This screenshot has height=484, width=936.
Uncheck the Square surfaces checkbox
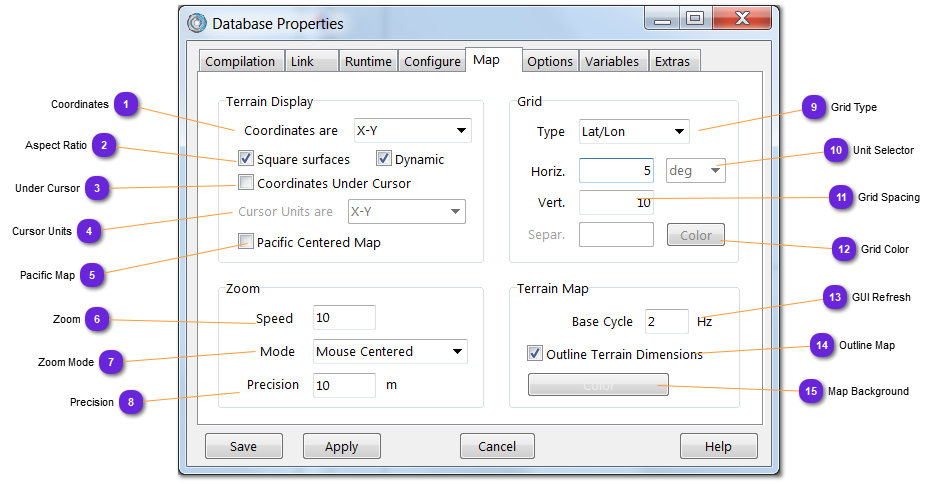(246, 159)
